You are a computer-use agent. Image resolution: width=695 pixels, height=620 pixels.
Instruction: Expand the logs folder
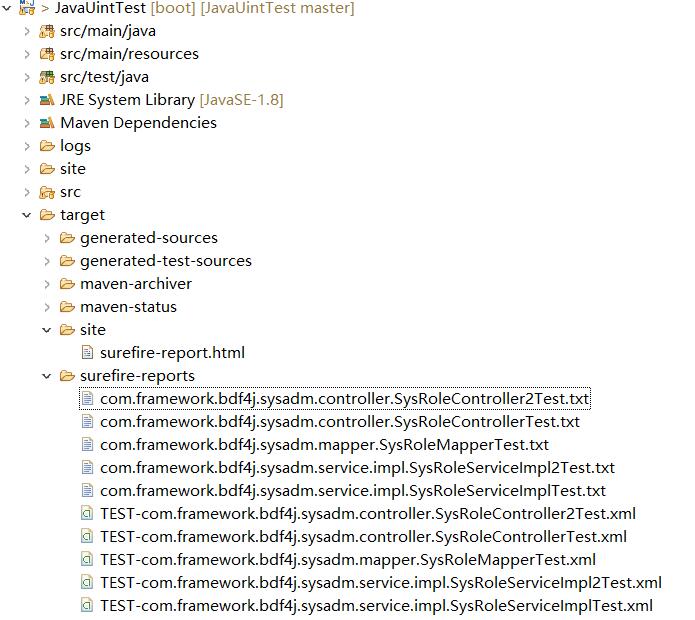27,146
